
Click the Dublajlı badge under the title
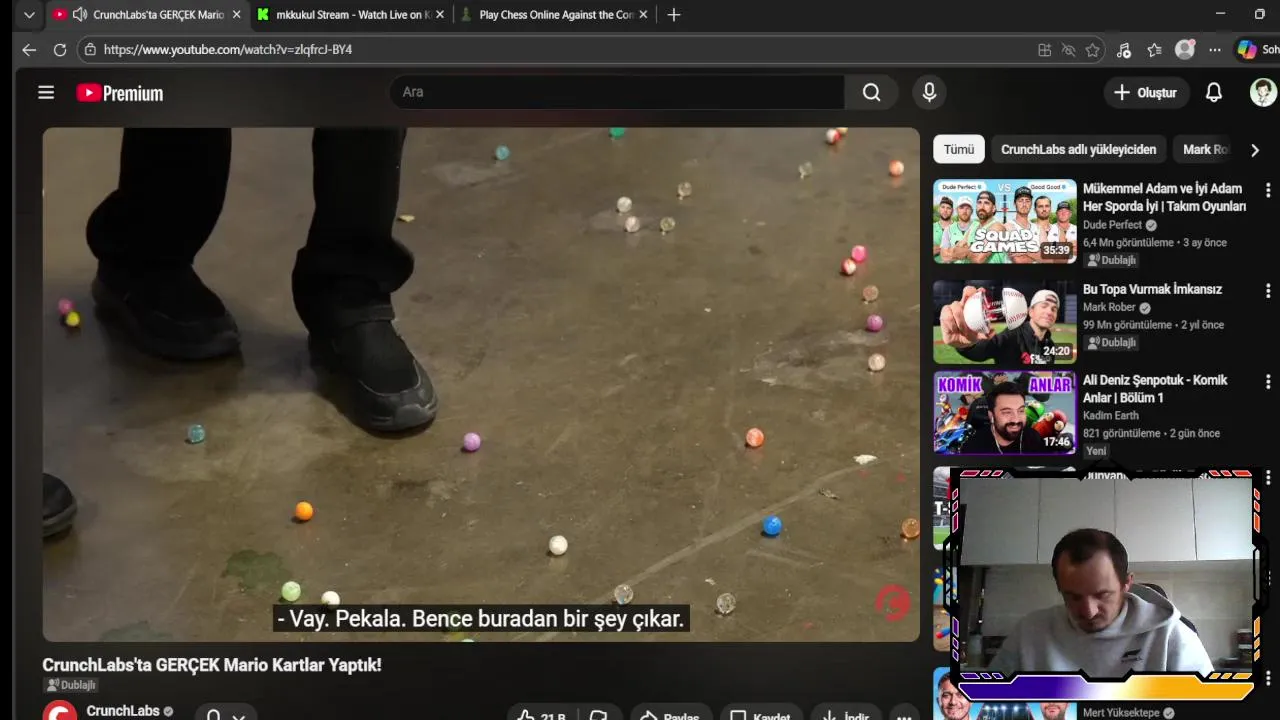pyautogui.click(x=70, y=685)
